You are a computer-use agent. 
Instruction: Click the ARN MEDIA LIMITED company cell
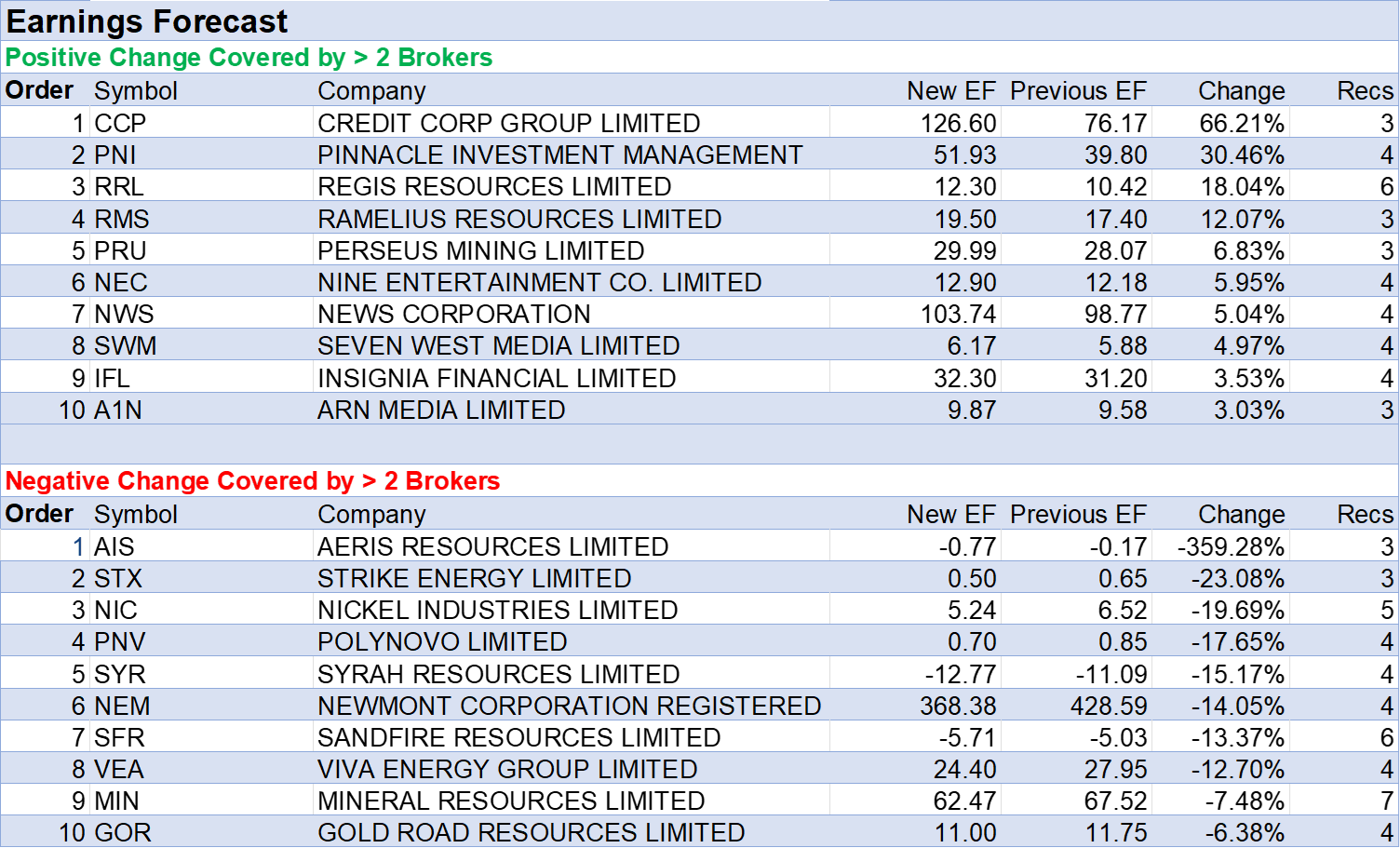coord(441,410)
